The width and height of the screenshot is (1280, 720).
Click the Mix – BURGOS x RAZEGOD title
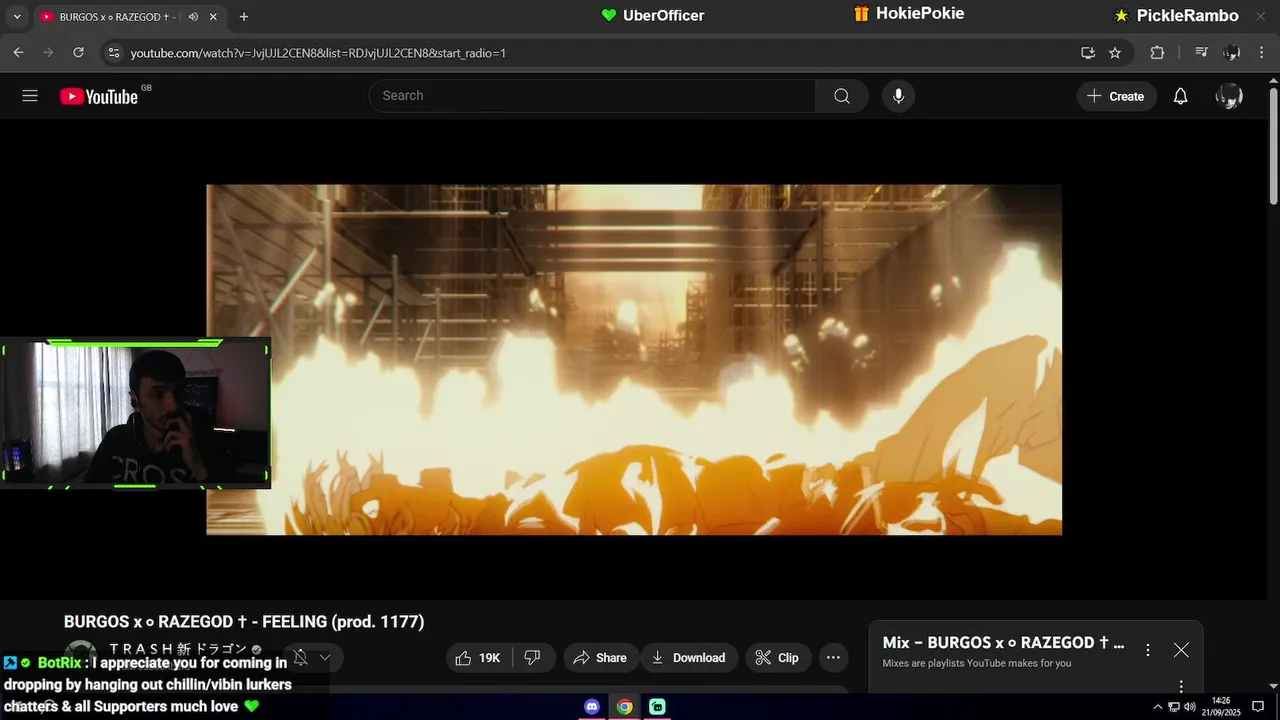pyautogui.click(x=1003, y=643)
